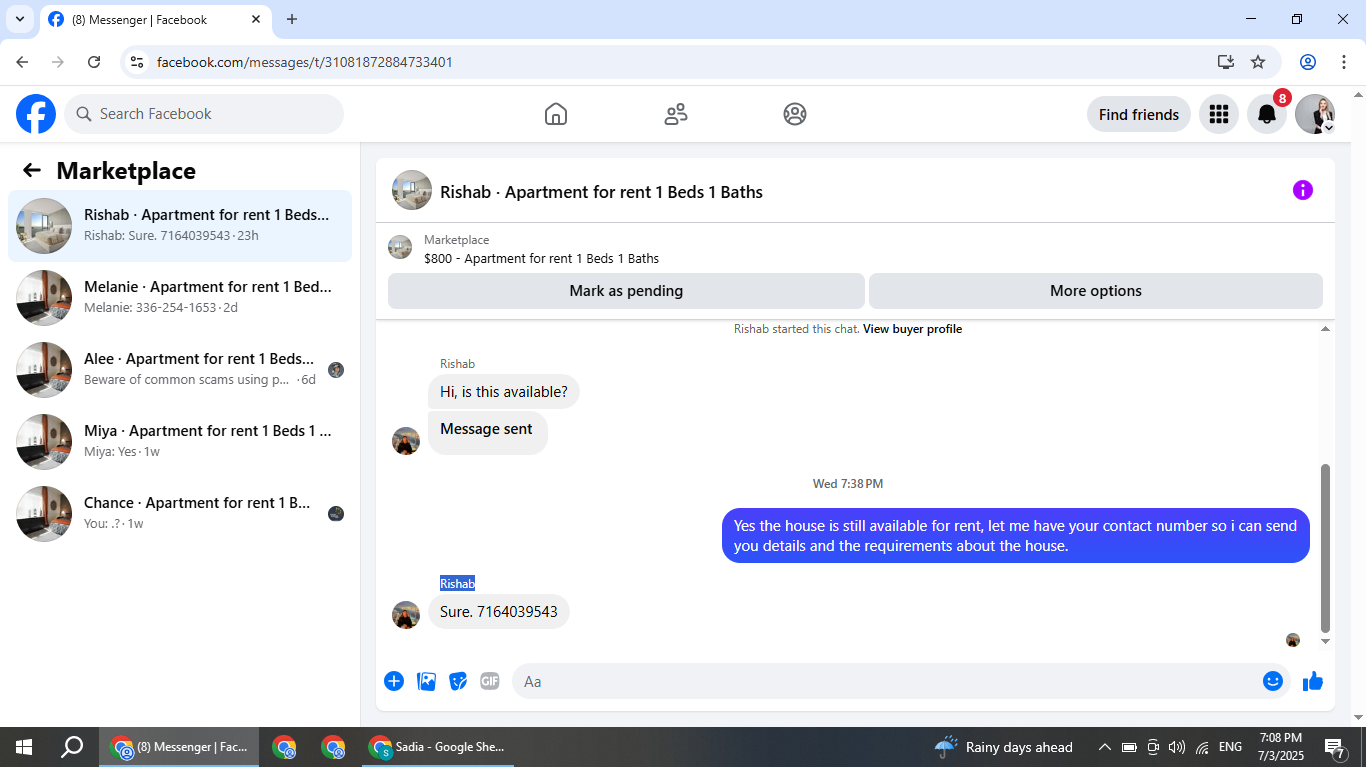Open Chrome profile icon

1308,62
